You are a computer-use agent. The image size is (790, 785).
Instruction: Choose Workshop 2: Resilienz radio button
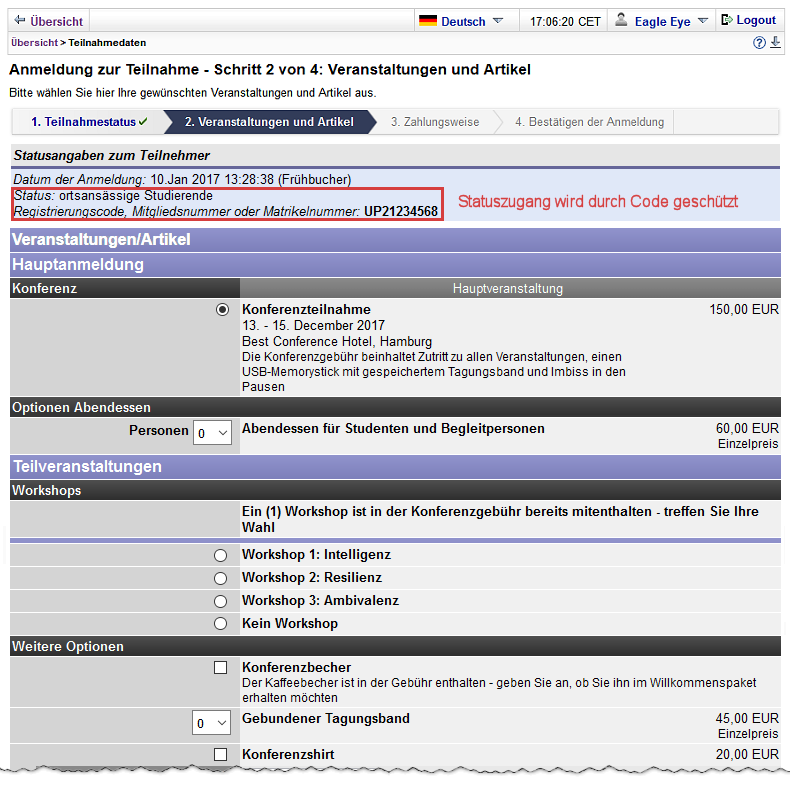[220, 578]
